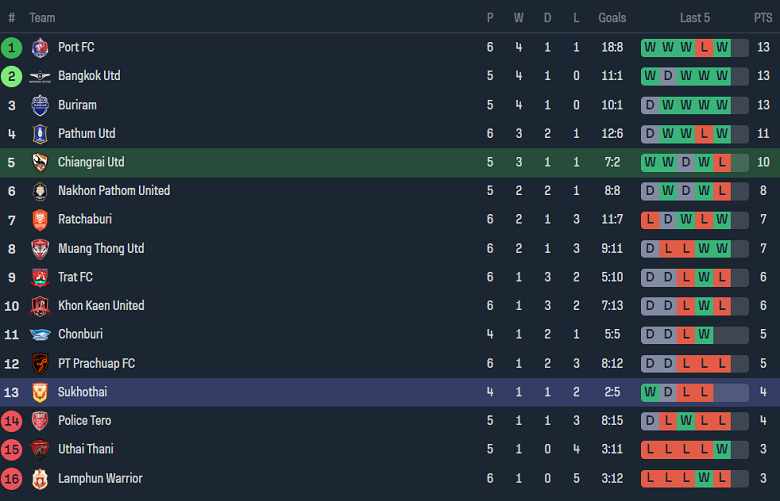780x501 pixels.
Task: Click the Ratchaburi orange club logo
Action: (x=40, y=220)
